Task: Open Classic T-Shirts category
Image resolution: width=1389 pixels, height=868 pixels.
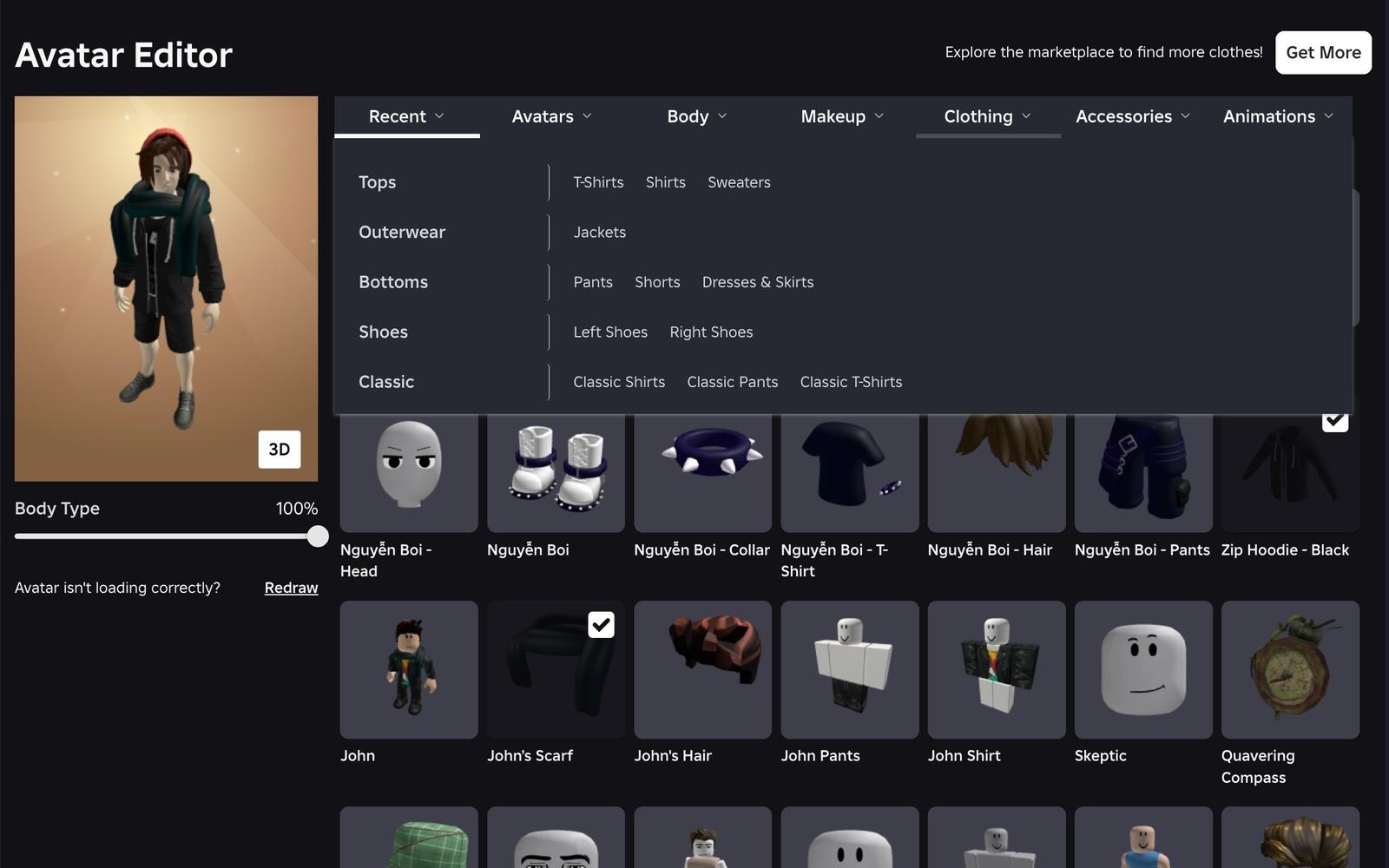Action: tap(851, 382)
